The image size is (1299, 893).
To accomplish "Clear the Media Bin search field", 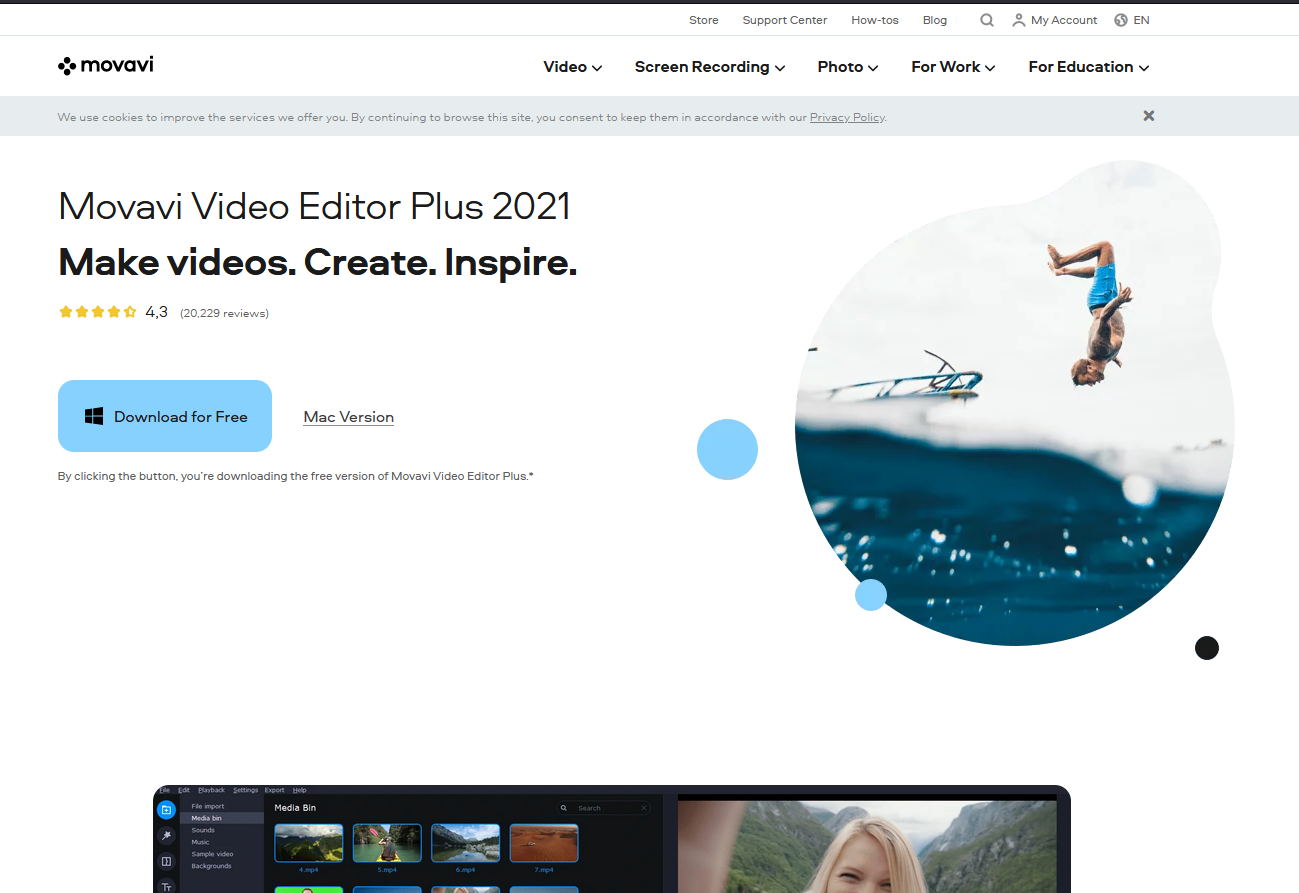I will [644, 808].
